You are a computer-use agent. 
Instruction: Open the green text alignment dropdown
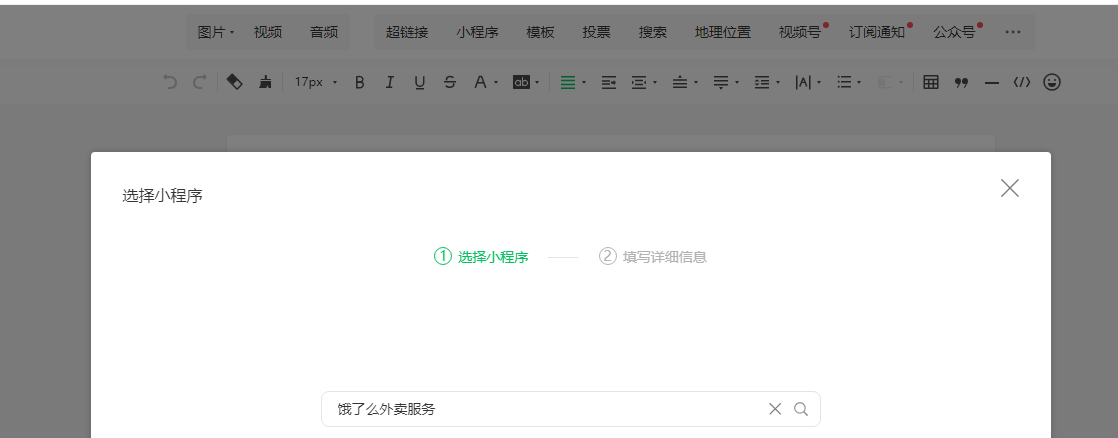coord(573,82)
